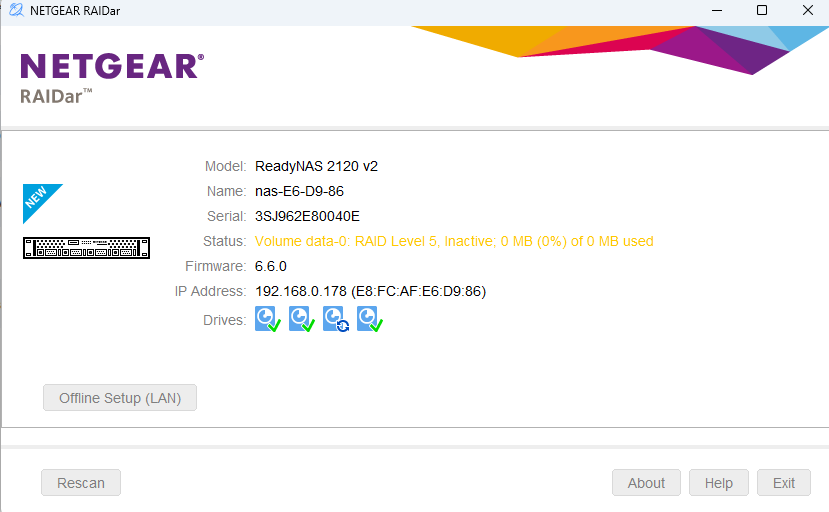Minimize the RAIDar window

click(717, 10)
